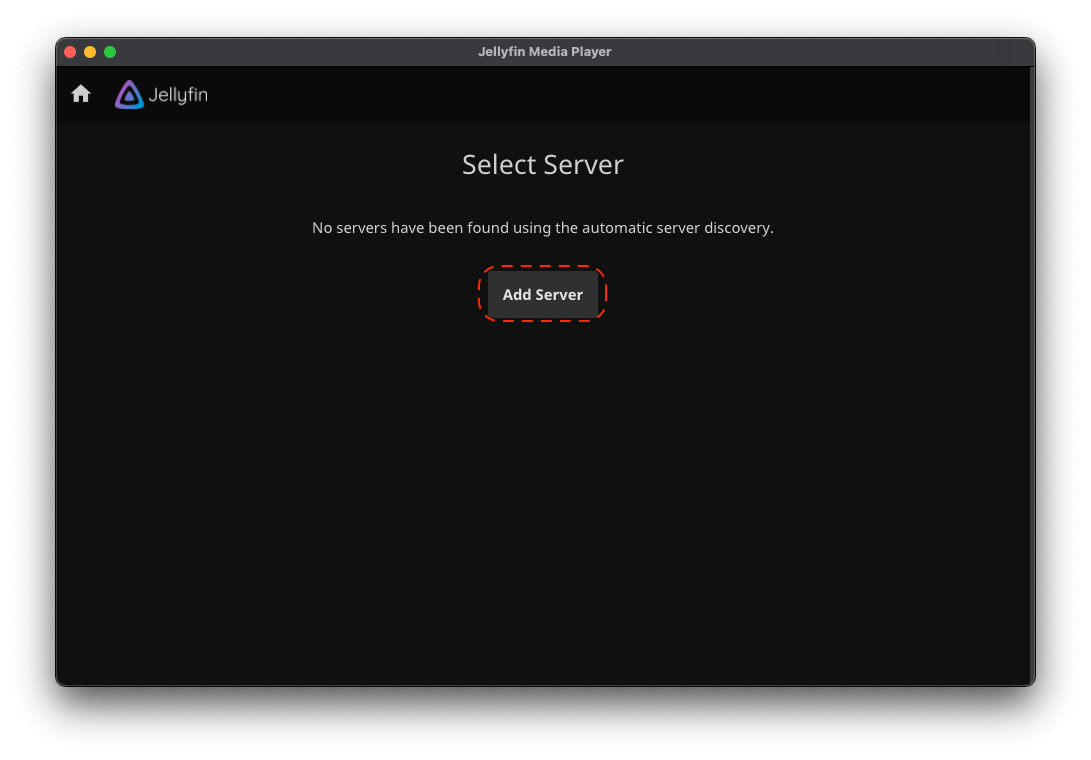The width and height of the screenshot is (1091, 760).
Task: Click the word 'Add' on the button
Action: (x=516, y=295)
